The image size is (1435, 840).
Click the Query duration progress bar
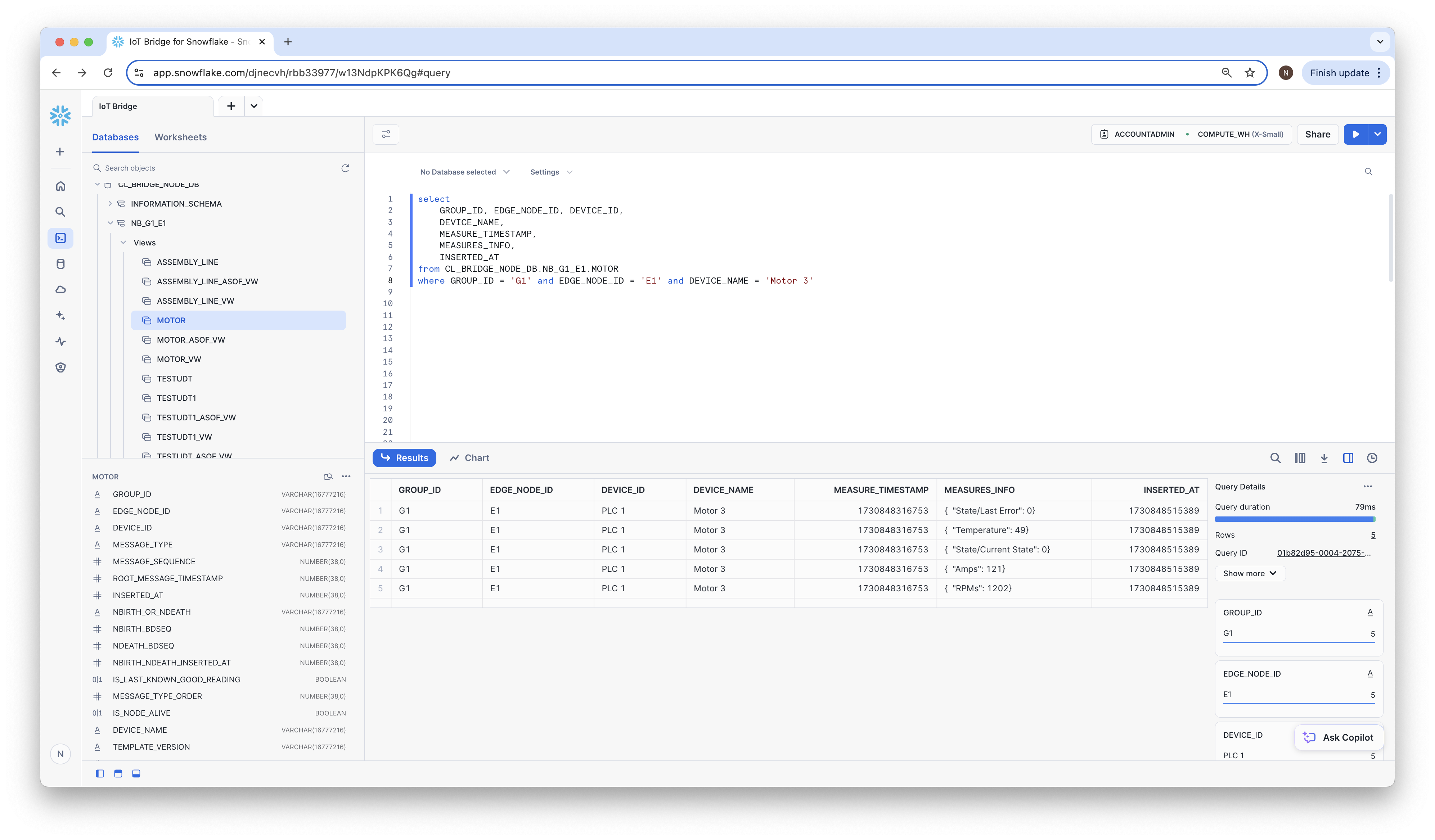tap(1294, 519)
